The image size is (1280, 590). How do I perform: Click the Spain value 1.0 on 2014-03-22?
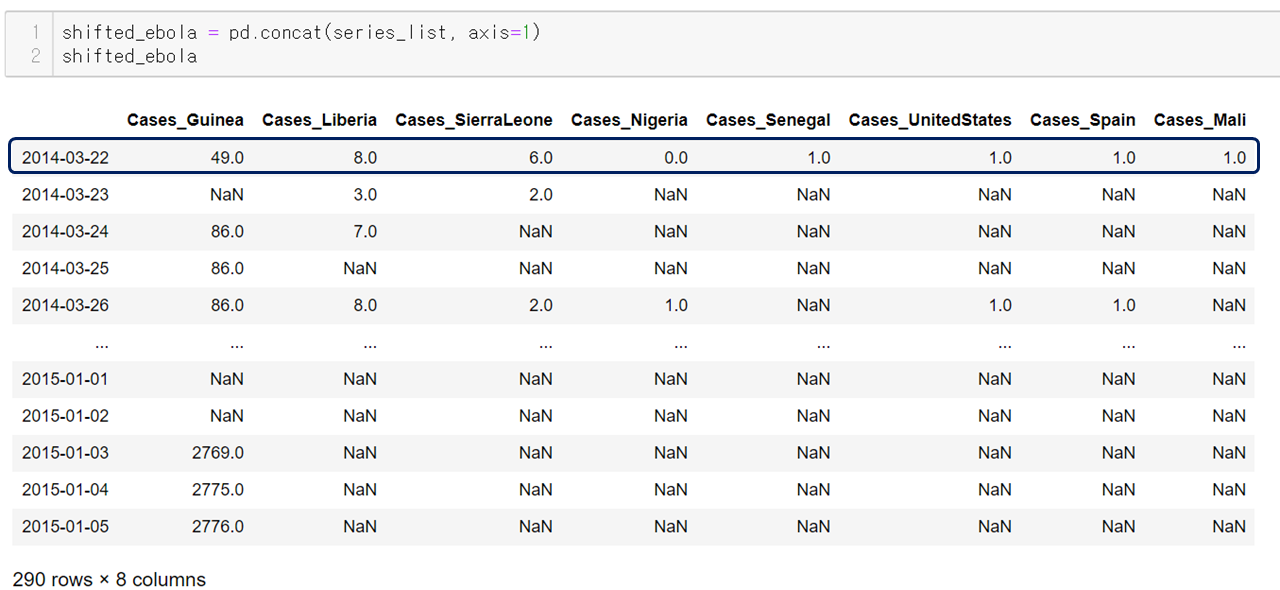[1123, 158]
